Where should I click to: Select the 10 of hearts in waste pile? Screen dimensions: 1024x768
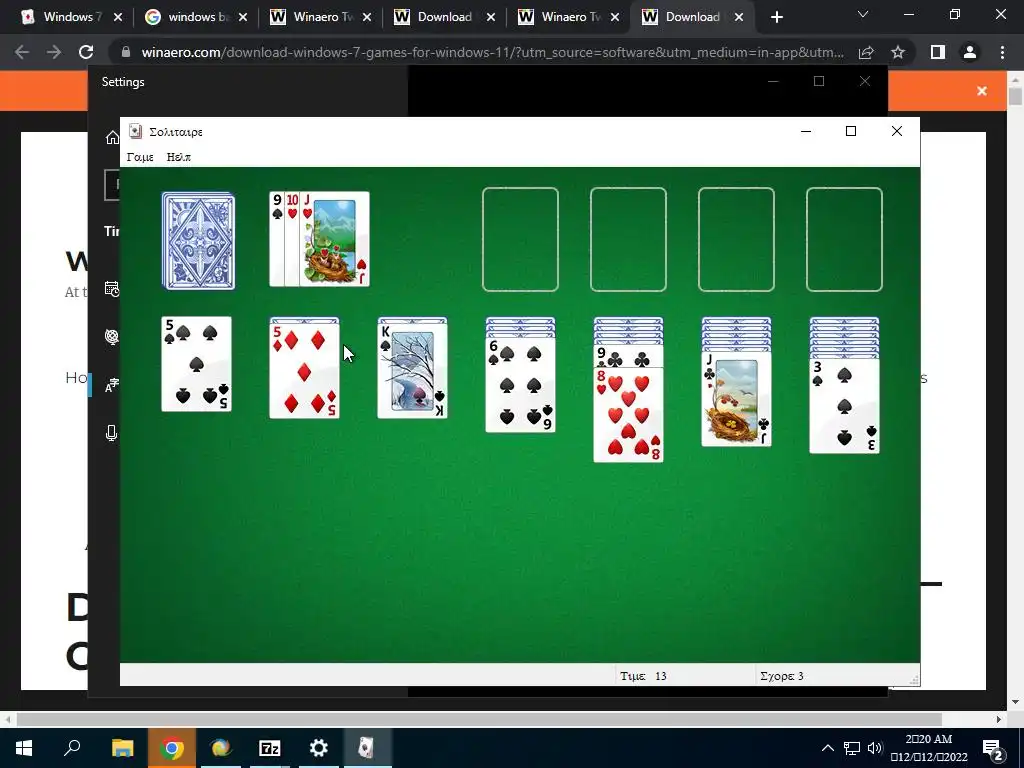pyautogui.click(x=292, y=239)
